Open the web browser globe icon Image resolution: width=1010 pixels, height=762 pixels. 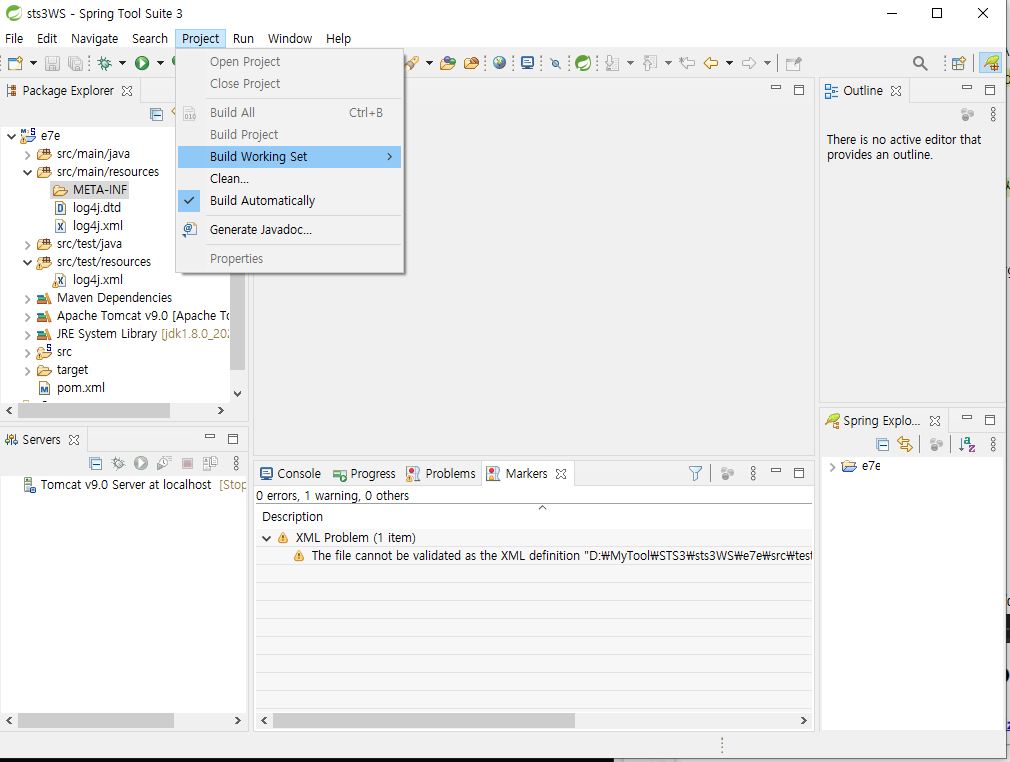point(499,63)
